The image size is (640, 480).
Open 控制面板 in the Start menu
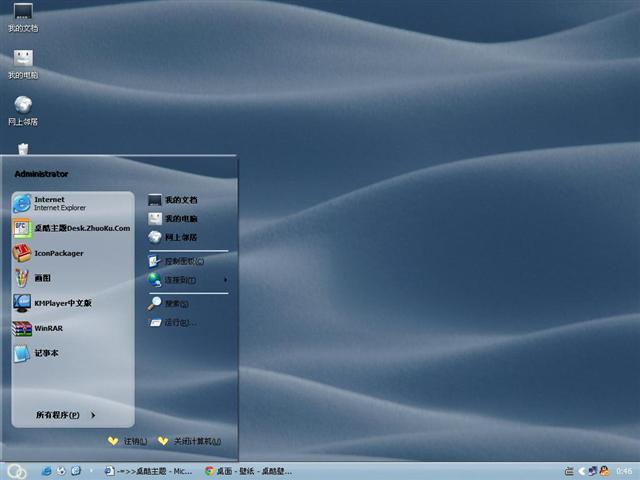click(x=184, y=261)
